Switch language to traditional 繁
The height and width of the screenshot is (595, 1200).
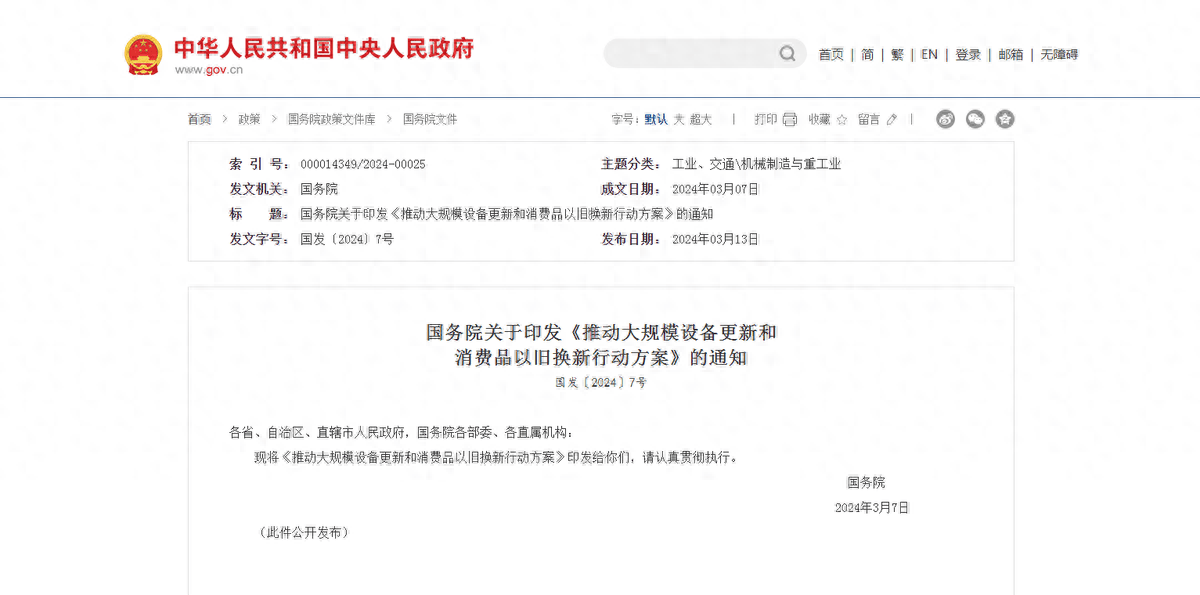(897, 55)
